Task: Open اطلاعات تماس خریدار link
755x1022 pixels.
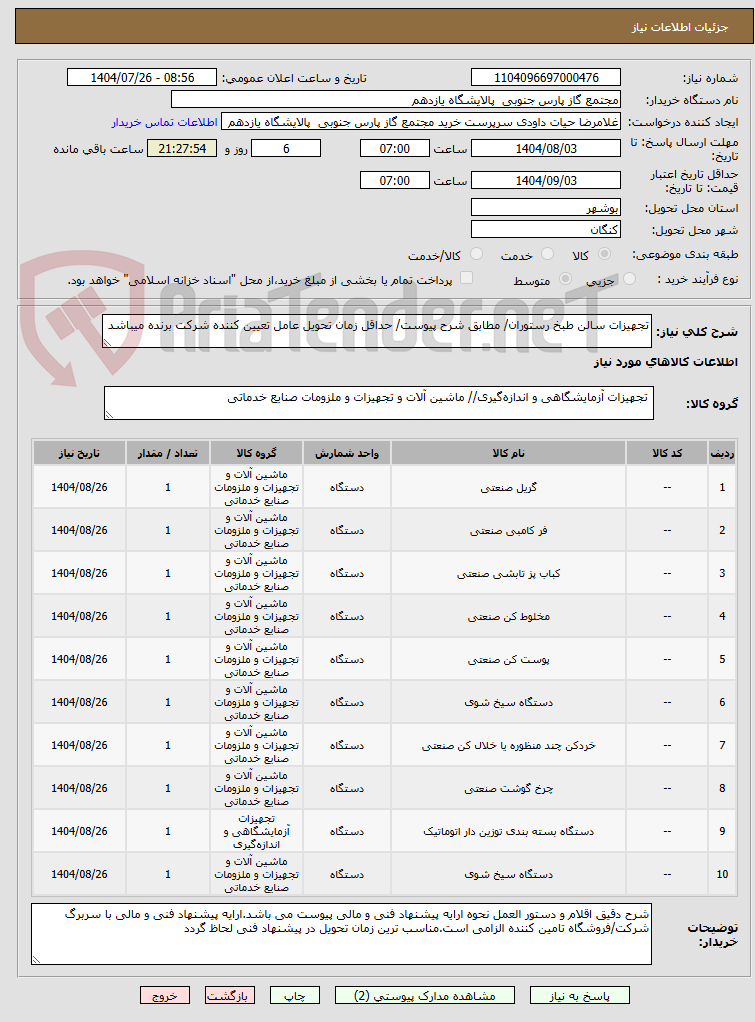Action: point(164,123)
